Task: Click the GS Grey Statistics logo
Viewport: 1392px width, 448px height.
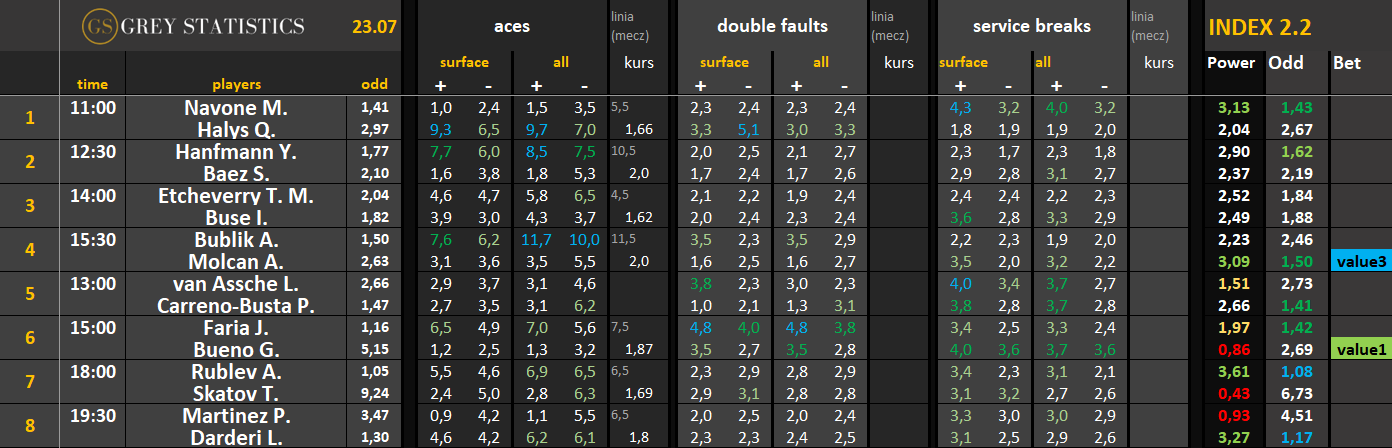Action: pos(192,26)
